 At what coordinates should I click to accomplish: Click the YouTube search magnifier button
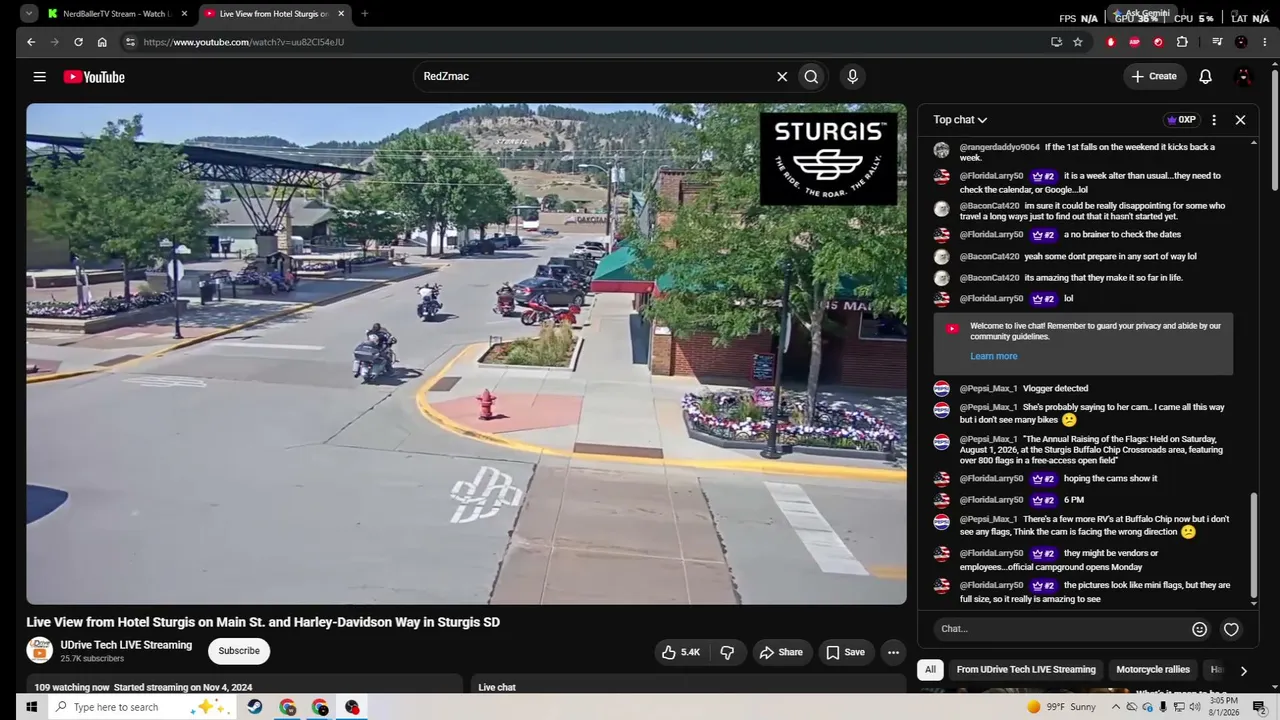point(811,77)
